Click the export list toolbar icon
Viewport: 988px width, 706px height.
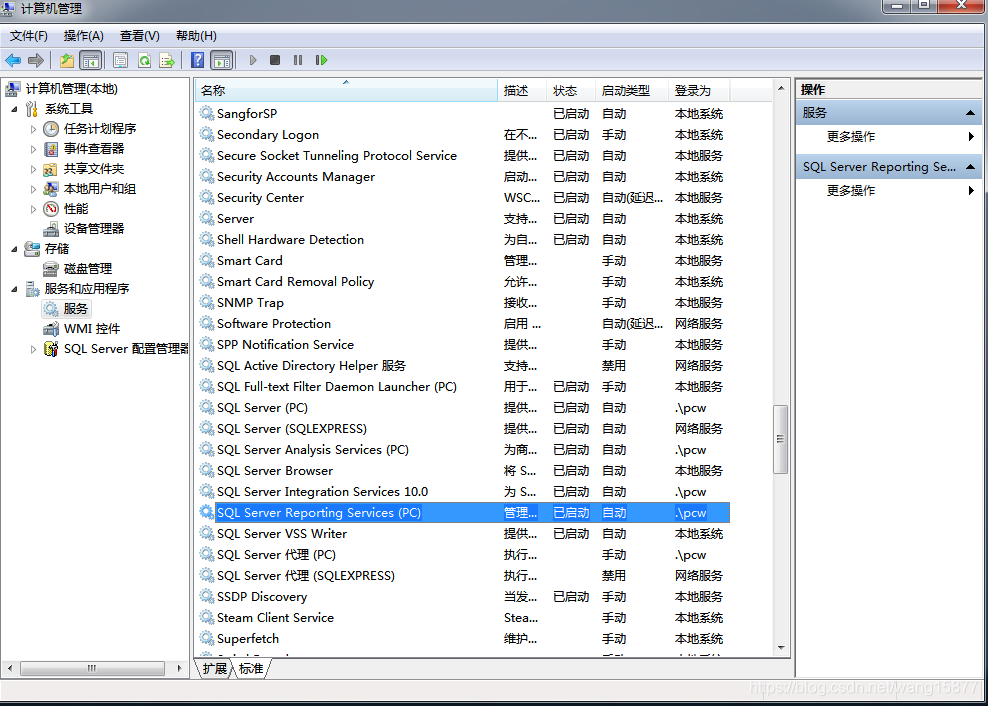[167, 61]
